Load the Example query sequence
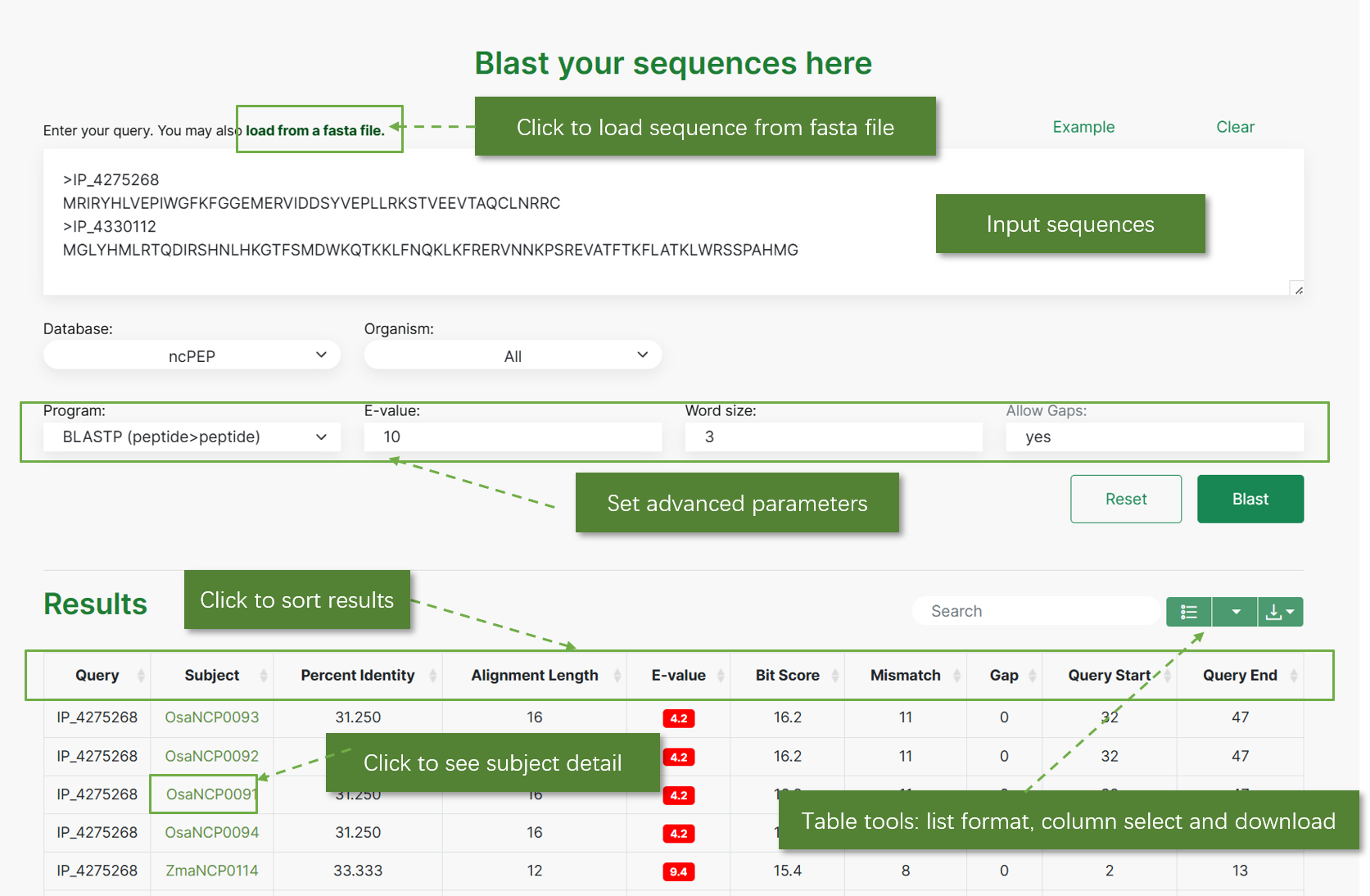This screenshot has height=896, width=1370. (x=1083, y=127)
